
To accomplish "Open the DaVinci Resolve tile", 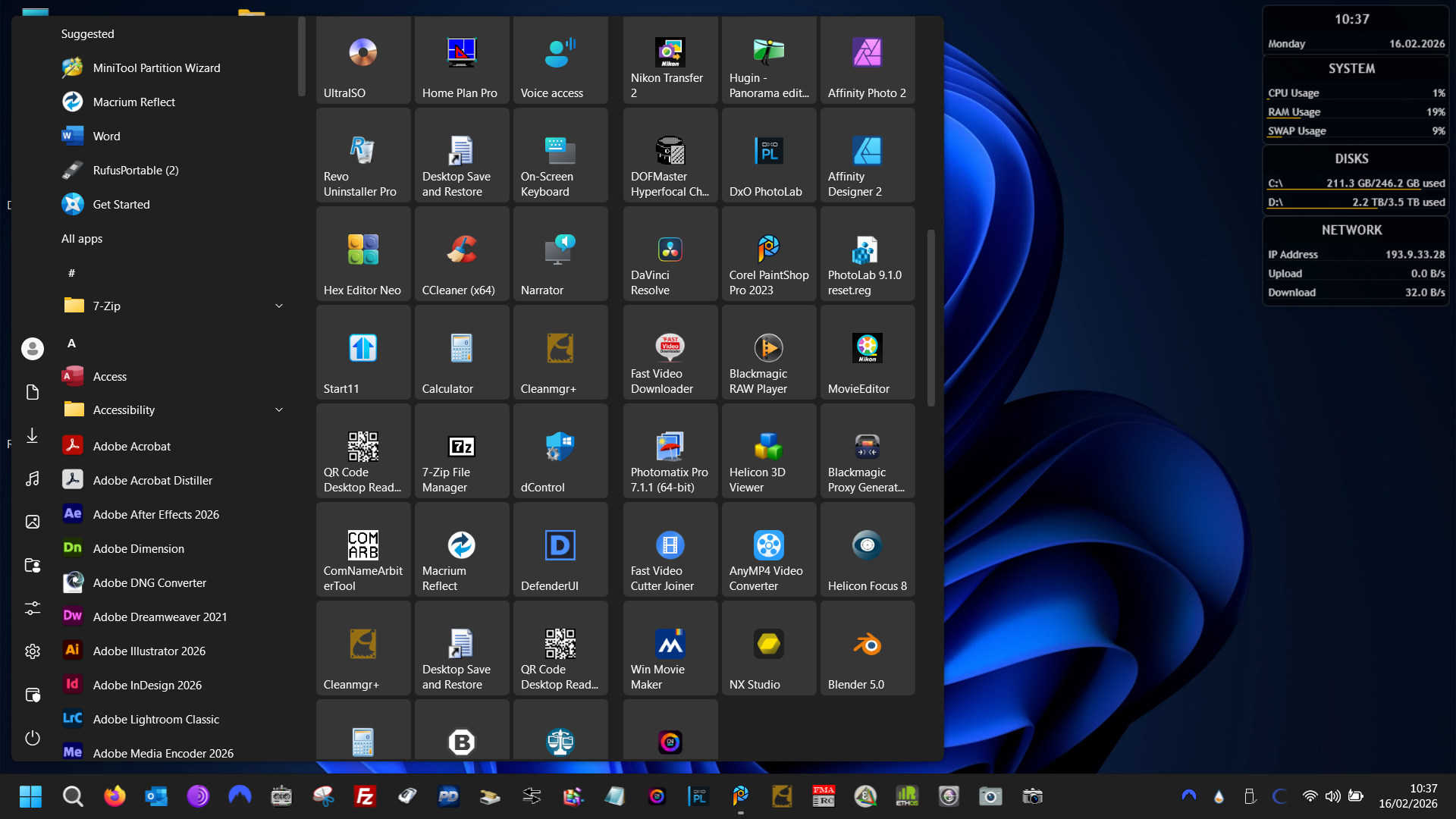I will coord(670,254).
